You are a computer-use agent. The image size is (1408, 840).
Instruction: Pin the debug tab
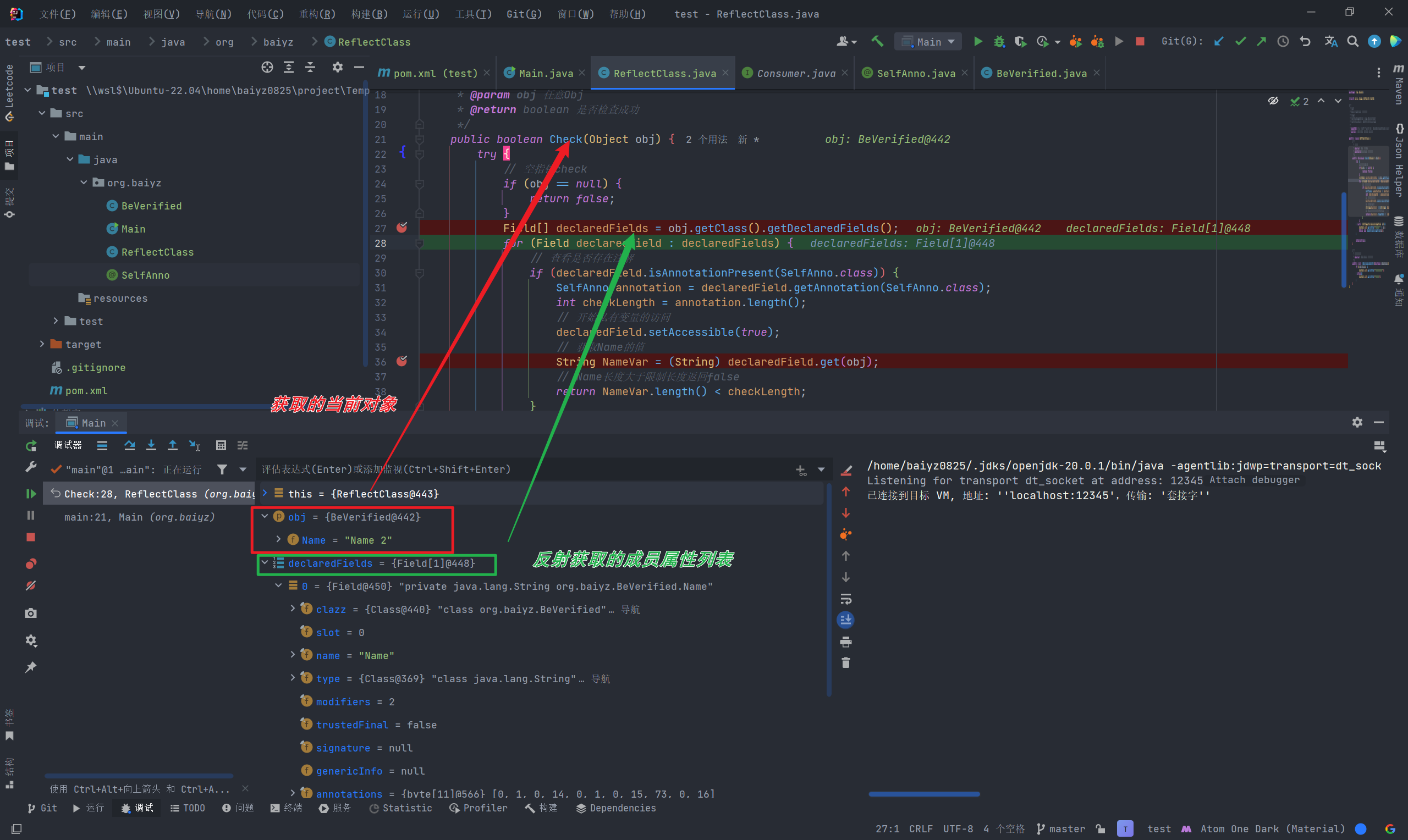tap(31, 667)
